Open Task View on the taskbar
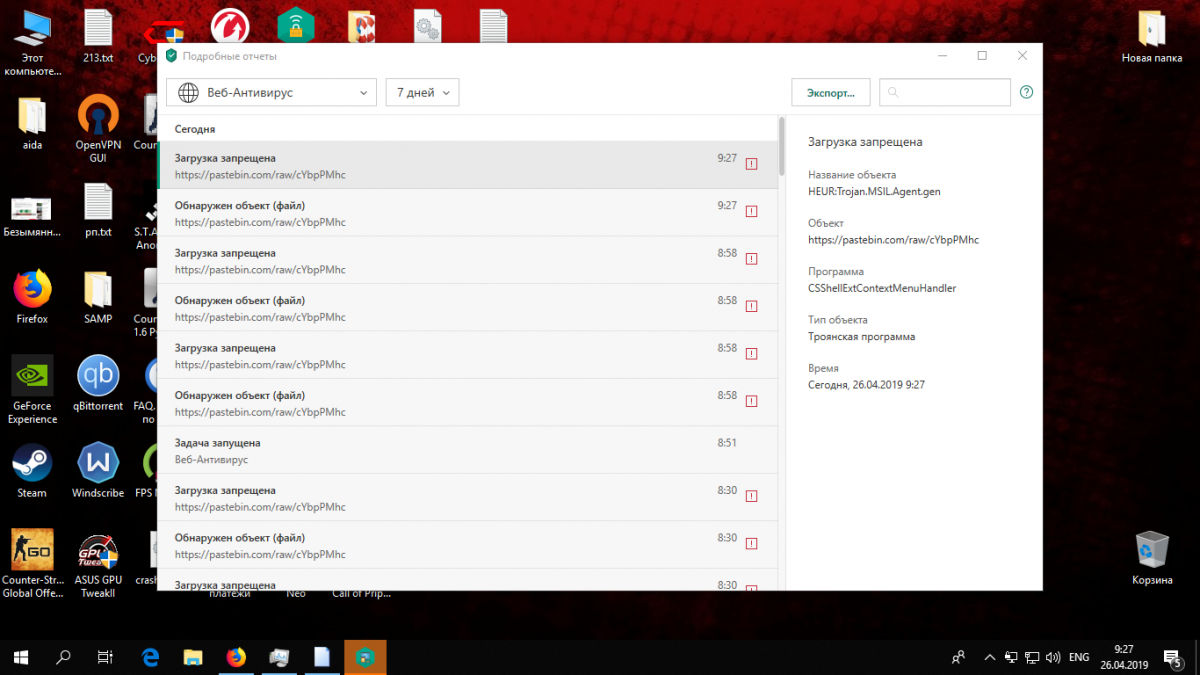The height and width of the screenshot is (675, 1200). (105, 657)
